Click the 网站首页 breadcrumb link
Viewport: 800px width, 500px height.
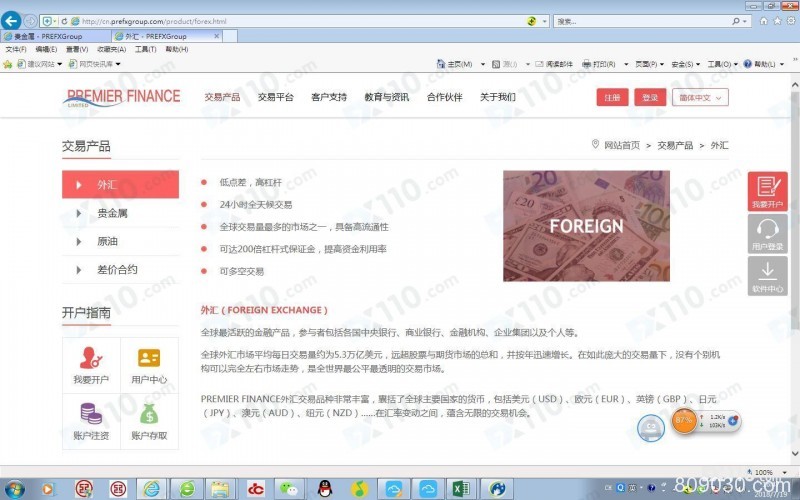coord(621,145)
